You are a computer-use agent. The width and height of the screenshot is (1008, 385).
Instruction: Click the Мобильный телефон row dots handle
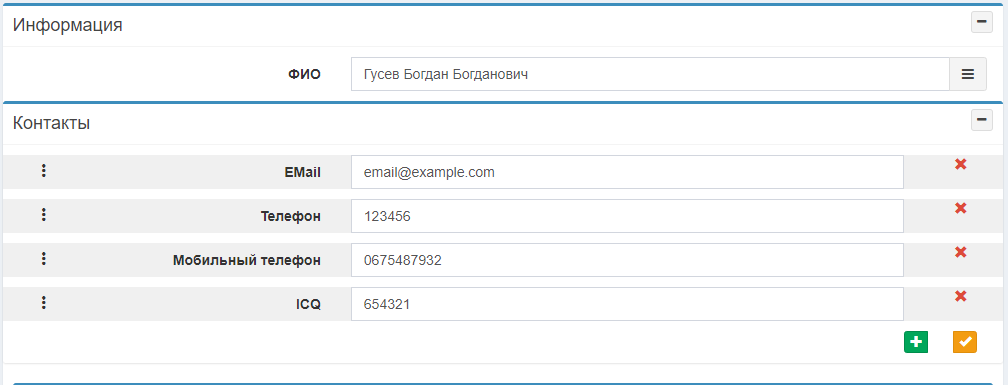tap(43, 258)
